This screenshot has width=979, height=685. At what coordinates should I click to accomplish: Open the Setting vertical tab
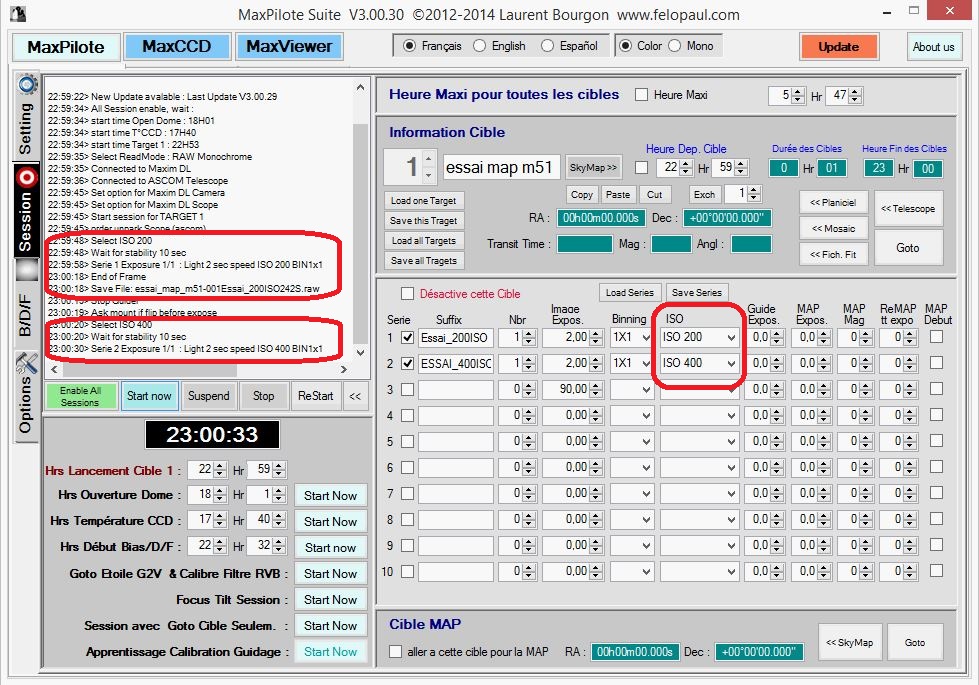point(26,116)
